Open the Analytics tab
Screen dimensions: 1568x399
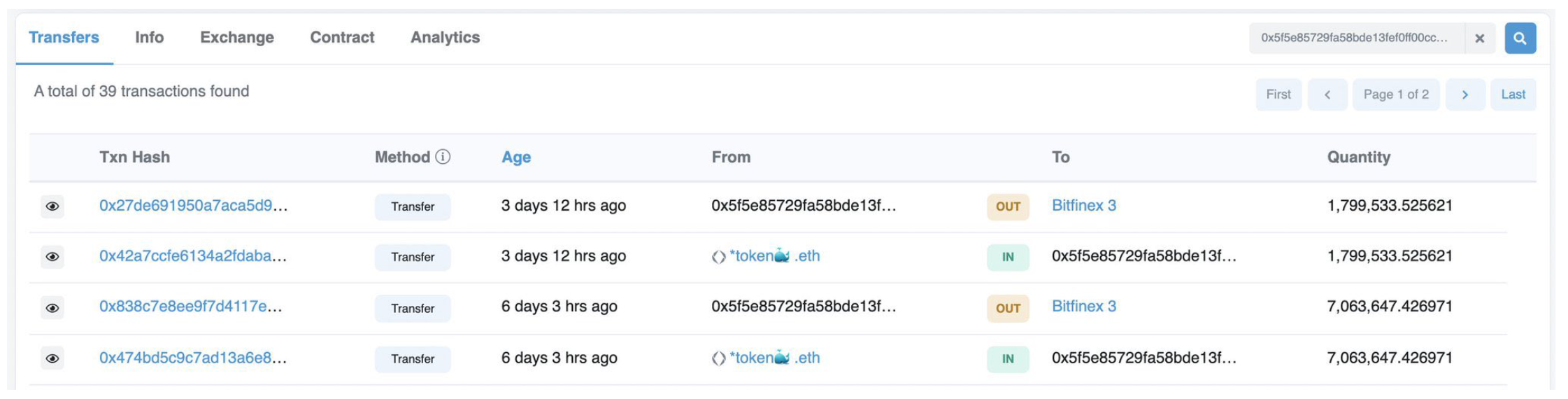[445, 37]
